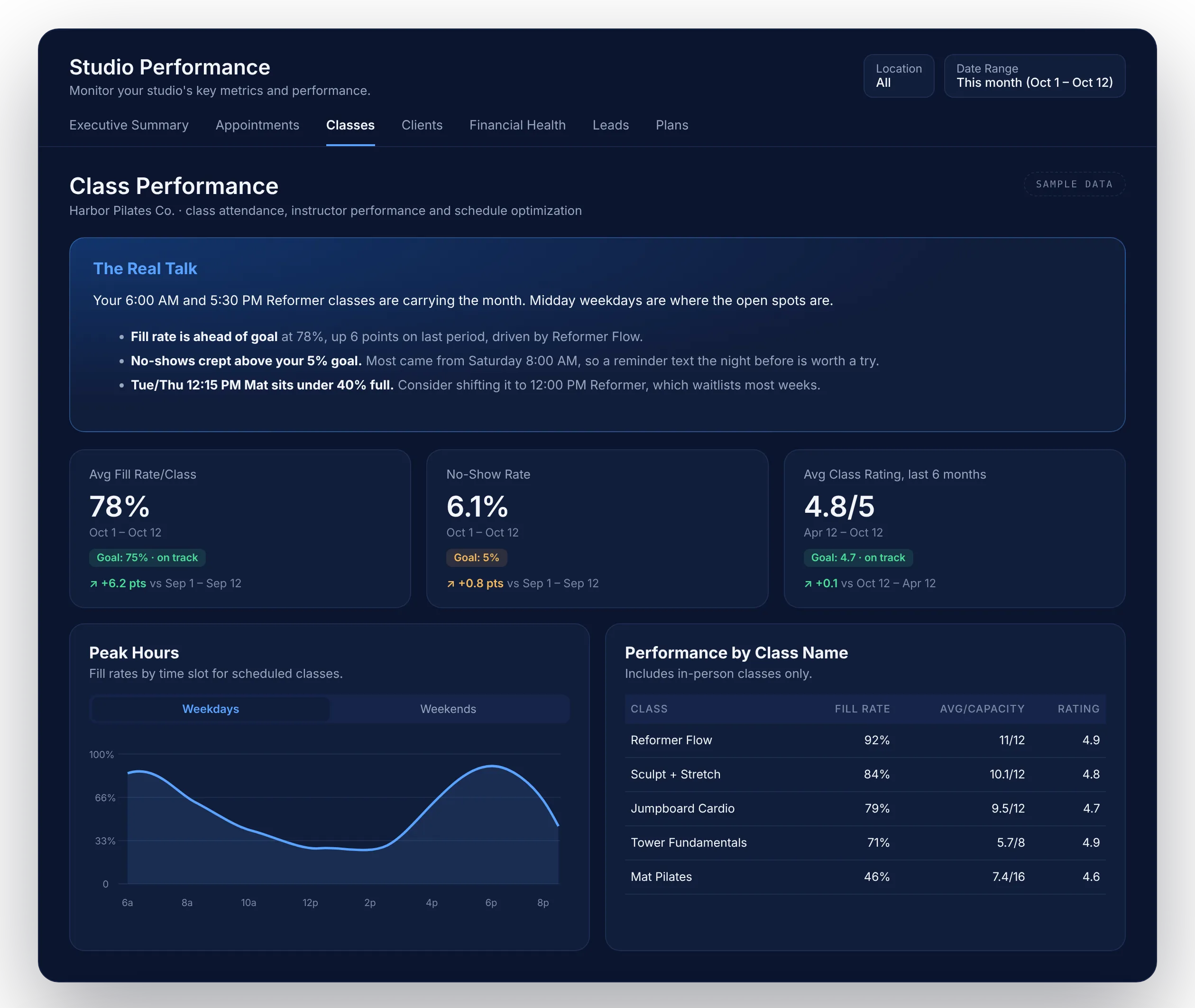The height and width of the screenshot is (1008, 1195).
Task: Select the Reformer Flow row
Action: [x=865, y=740]
